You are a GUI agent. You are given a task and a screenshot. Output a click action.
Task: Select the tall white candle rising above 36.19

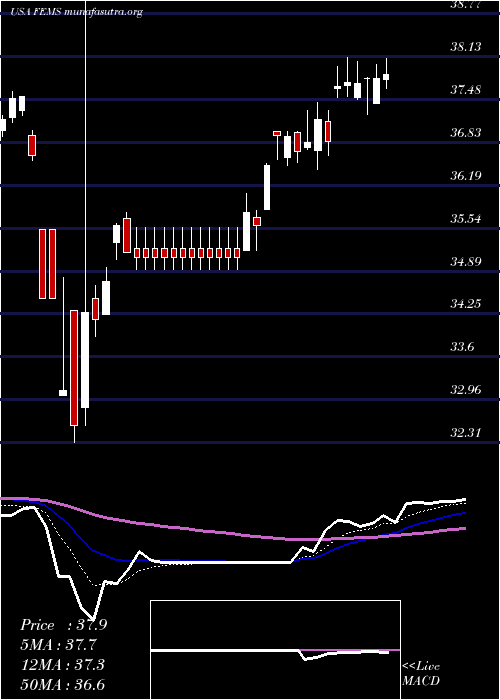pos(267,187)
